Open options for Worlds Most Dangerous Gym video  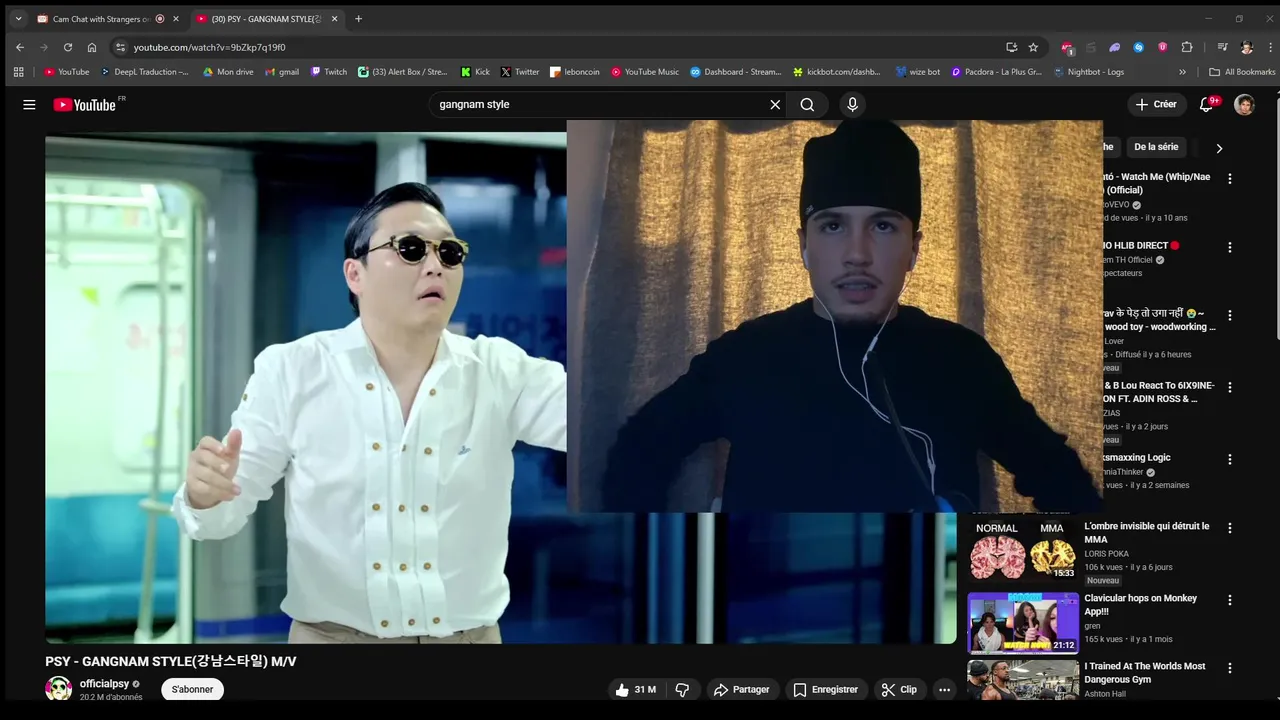click(x=1230, y=668)
